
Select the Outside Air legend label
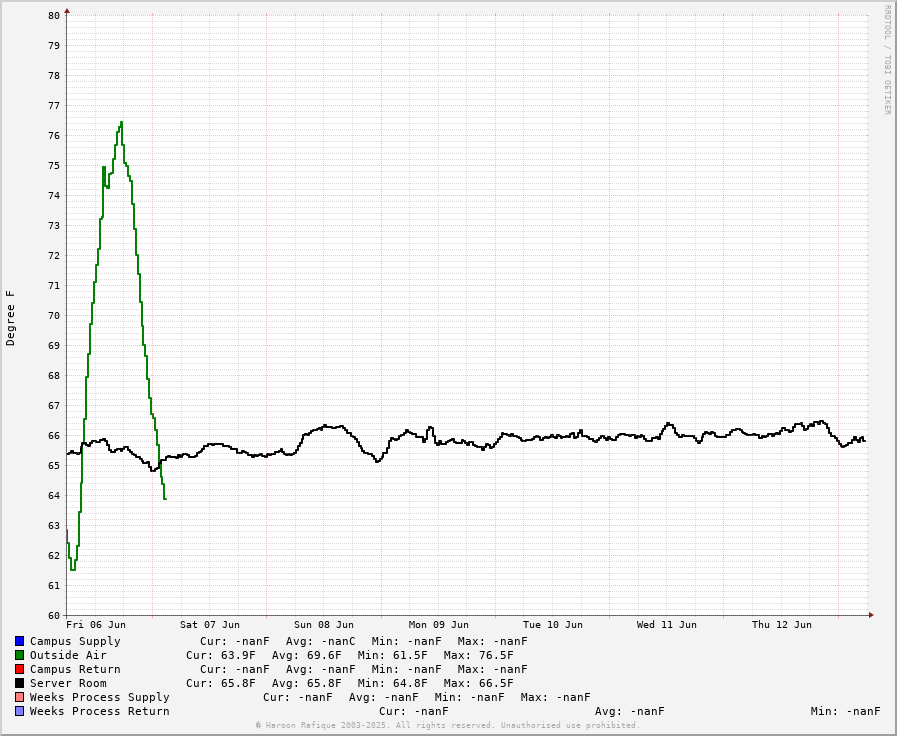tap(68, 655)
